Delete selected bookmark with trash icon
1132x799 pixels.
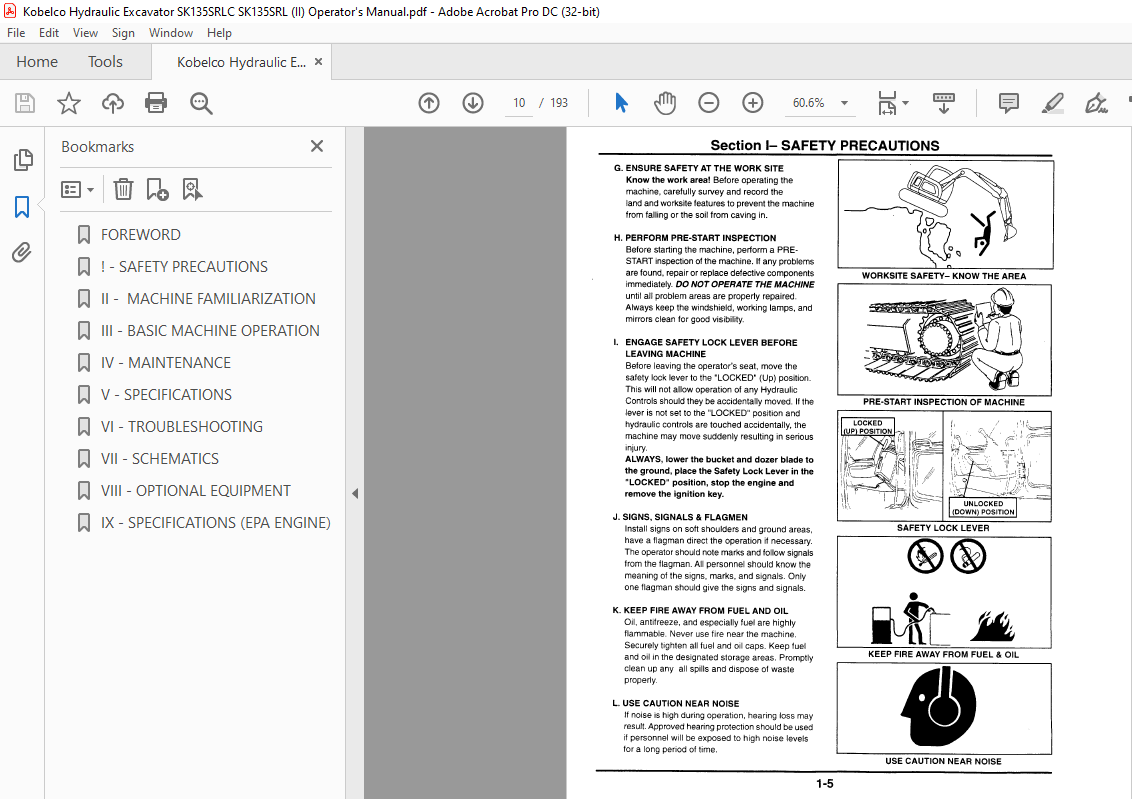123,189
